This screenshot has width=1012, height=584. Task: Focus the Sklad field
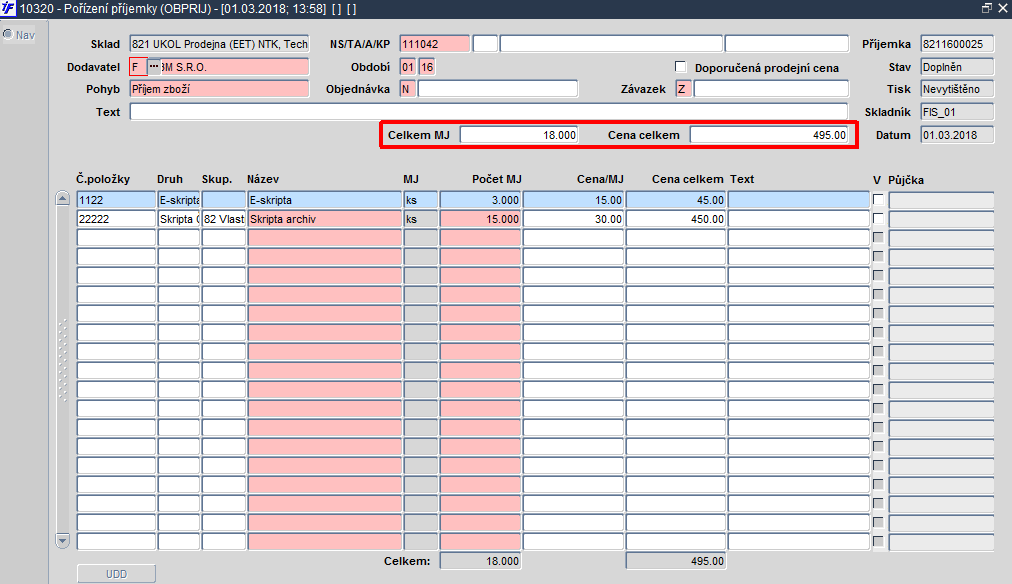219,44
